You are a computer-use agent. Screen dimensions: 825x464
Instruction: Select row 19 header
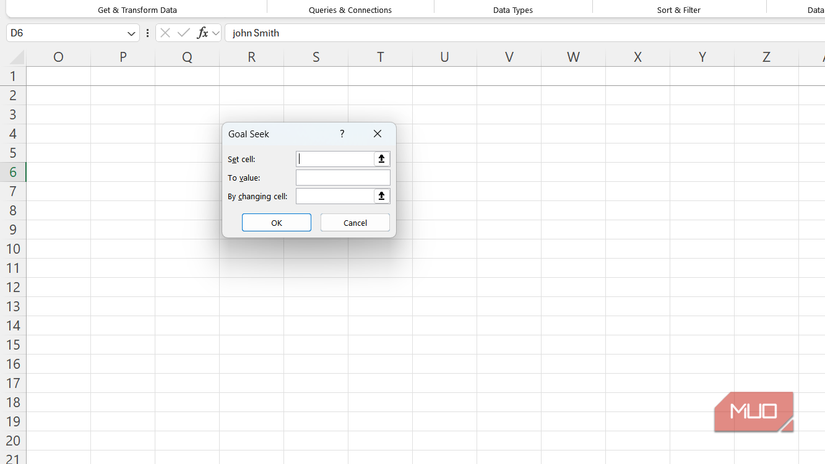pos(13,421)
